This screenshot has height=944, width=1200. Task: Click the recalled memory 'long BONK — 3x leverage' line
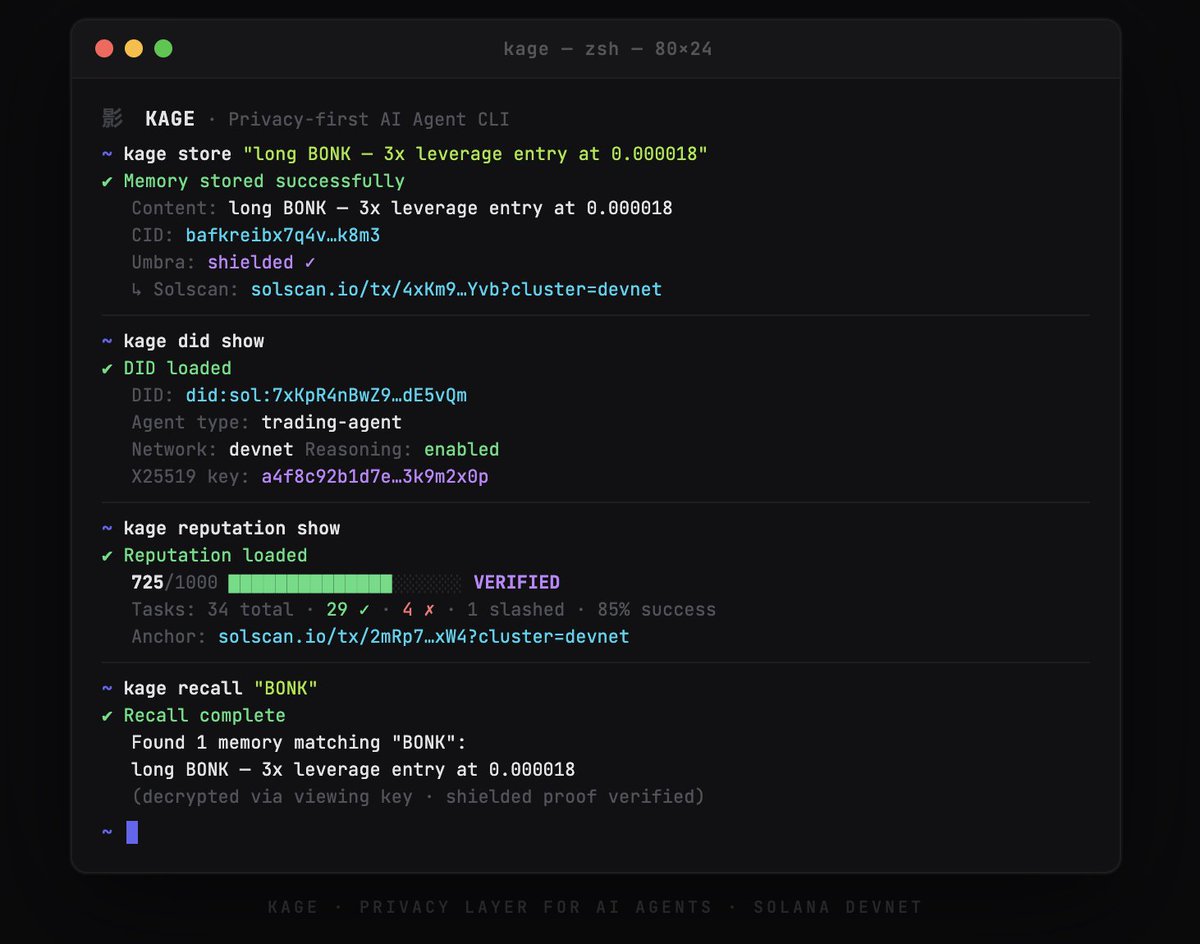(x=353, y=769)
